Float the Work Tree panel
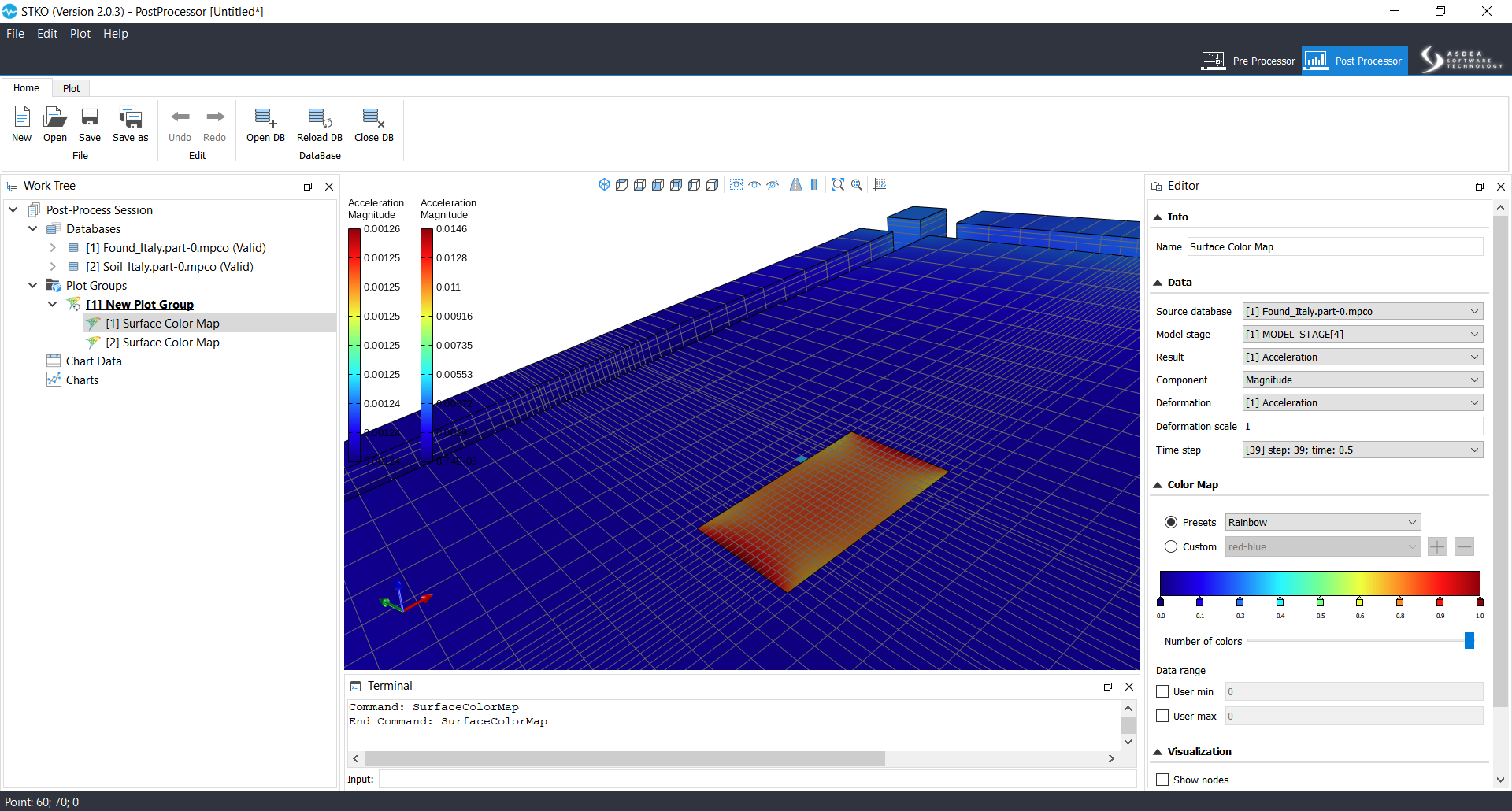 point(308,187)
